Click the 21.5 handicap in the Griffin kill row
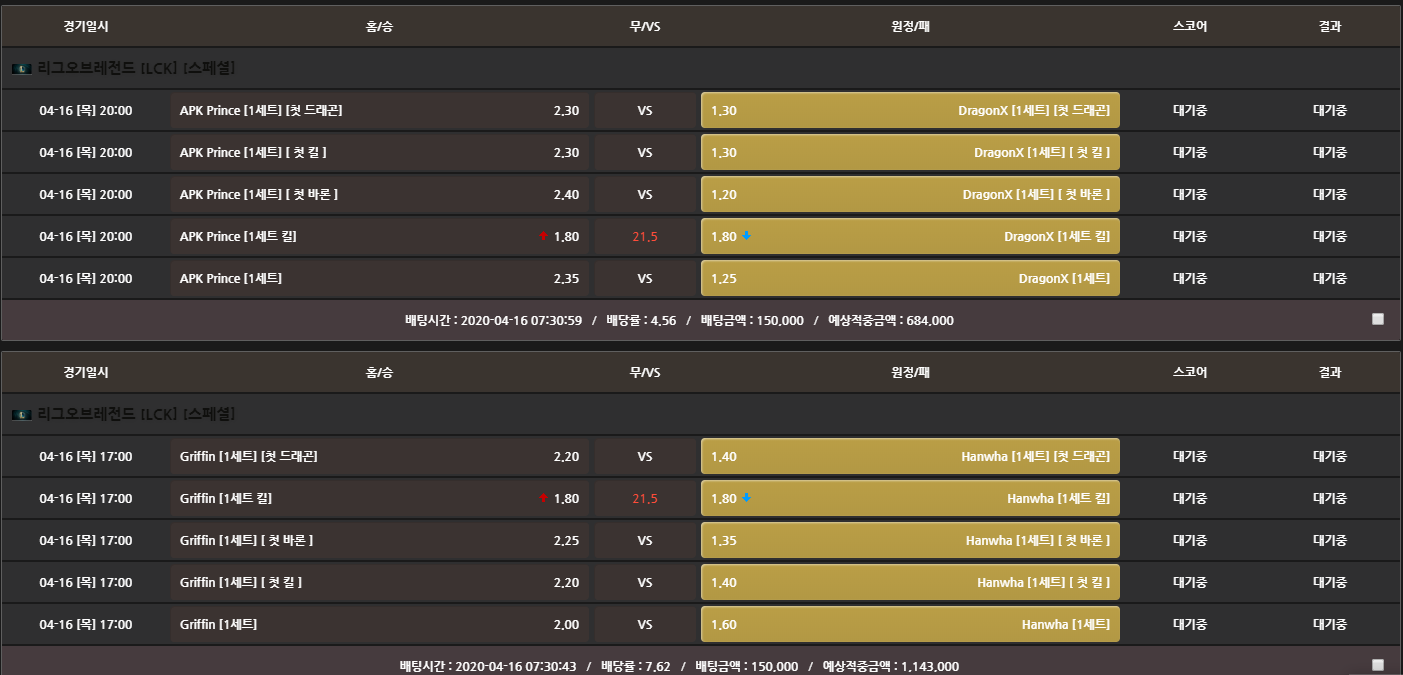 coord(645,498)
